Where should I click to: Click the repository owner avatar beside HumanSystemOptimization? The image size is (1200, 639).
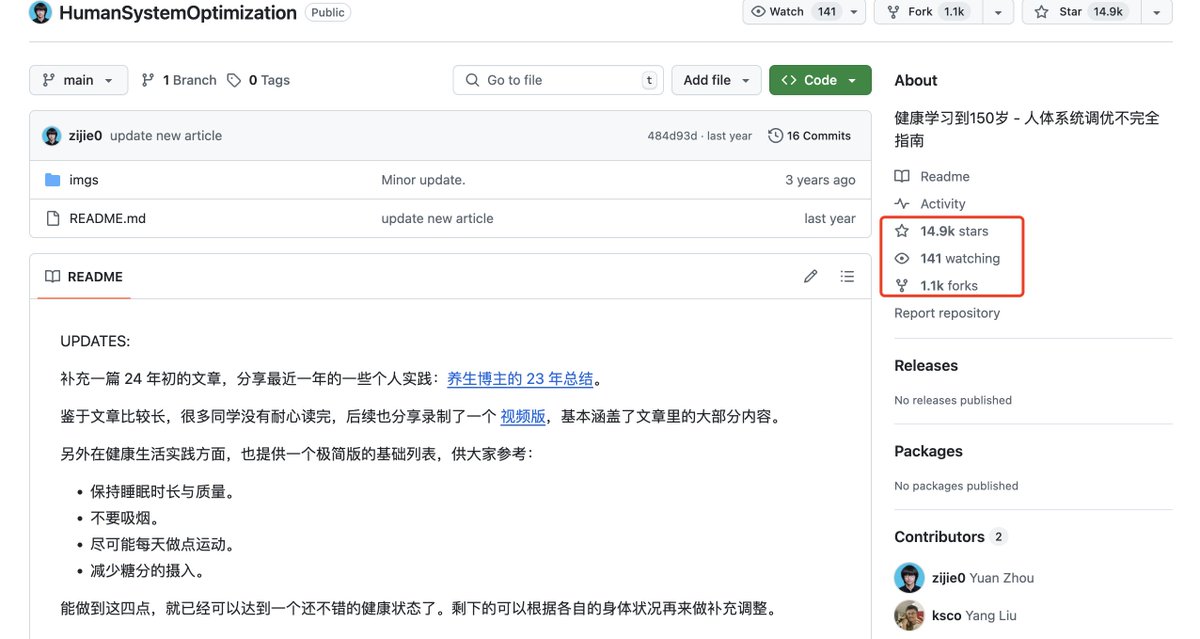pyautogui.click(x=40, y=13)
